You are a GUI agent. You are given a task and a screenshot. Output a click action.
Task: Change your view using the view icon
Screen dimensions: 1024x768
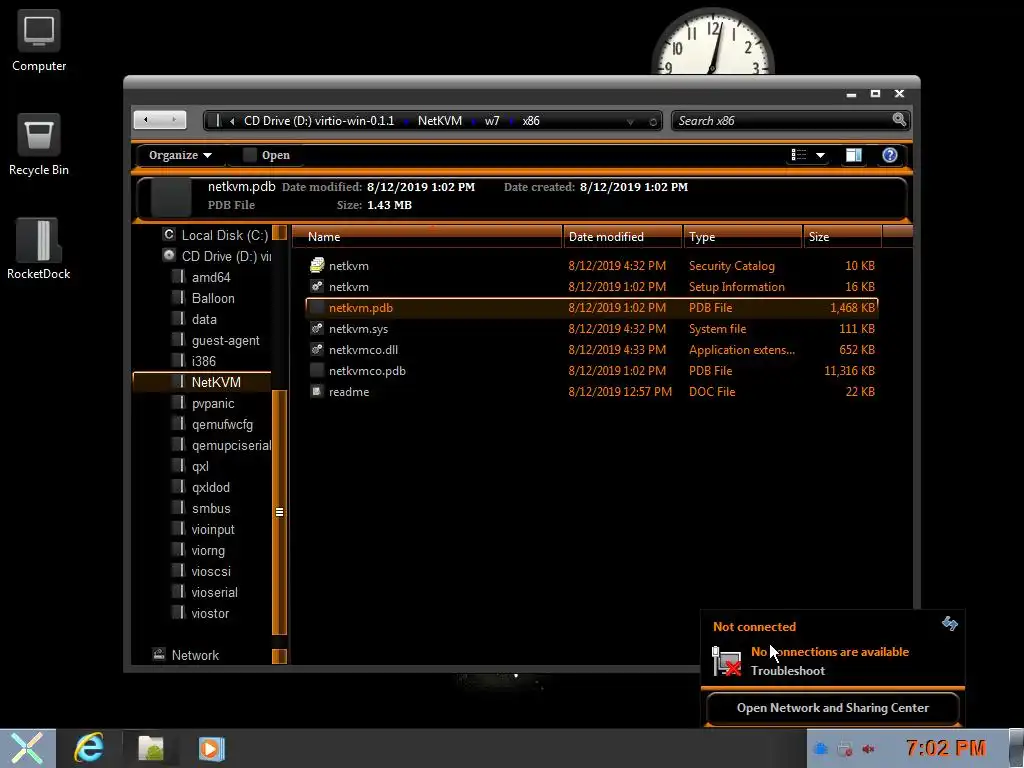pyautogui.click(x=799, y=155)
